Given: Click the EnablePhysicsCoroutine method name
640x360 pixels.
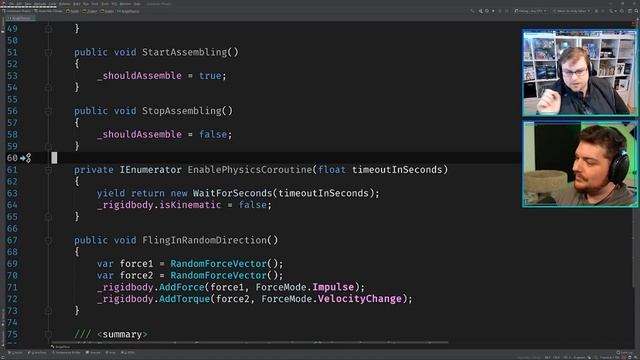Looking at the screenshot, I should coord(249,170).
